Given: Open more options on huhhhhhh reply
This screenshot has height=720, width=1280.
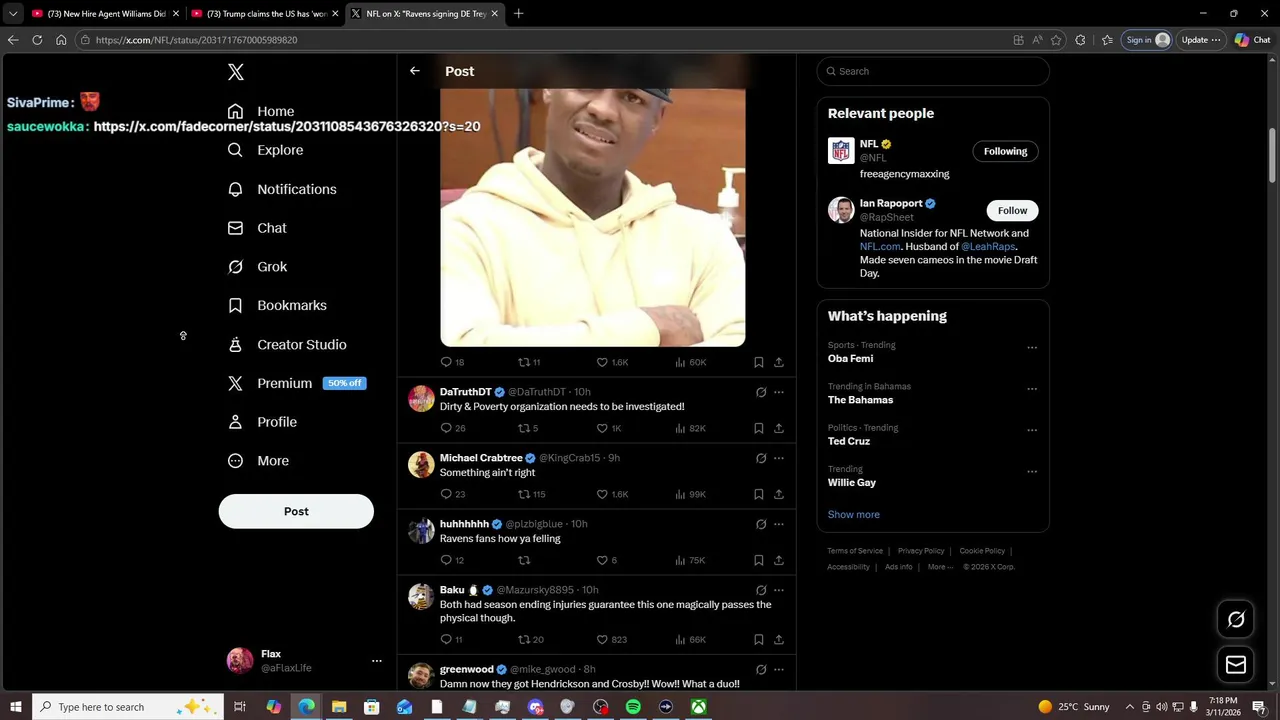Looking at the screenshot, I should (x=779, y=524).
